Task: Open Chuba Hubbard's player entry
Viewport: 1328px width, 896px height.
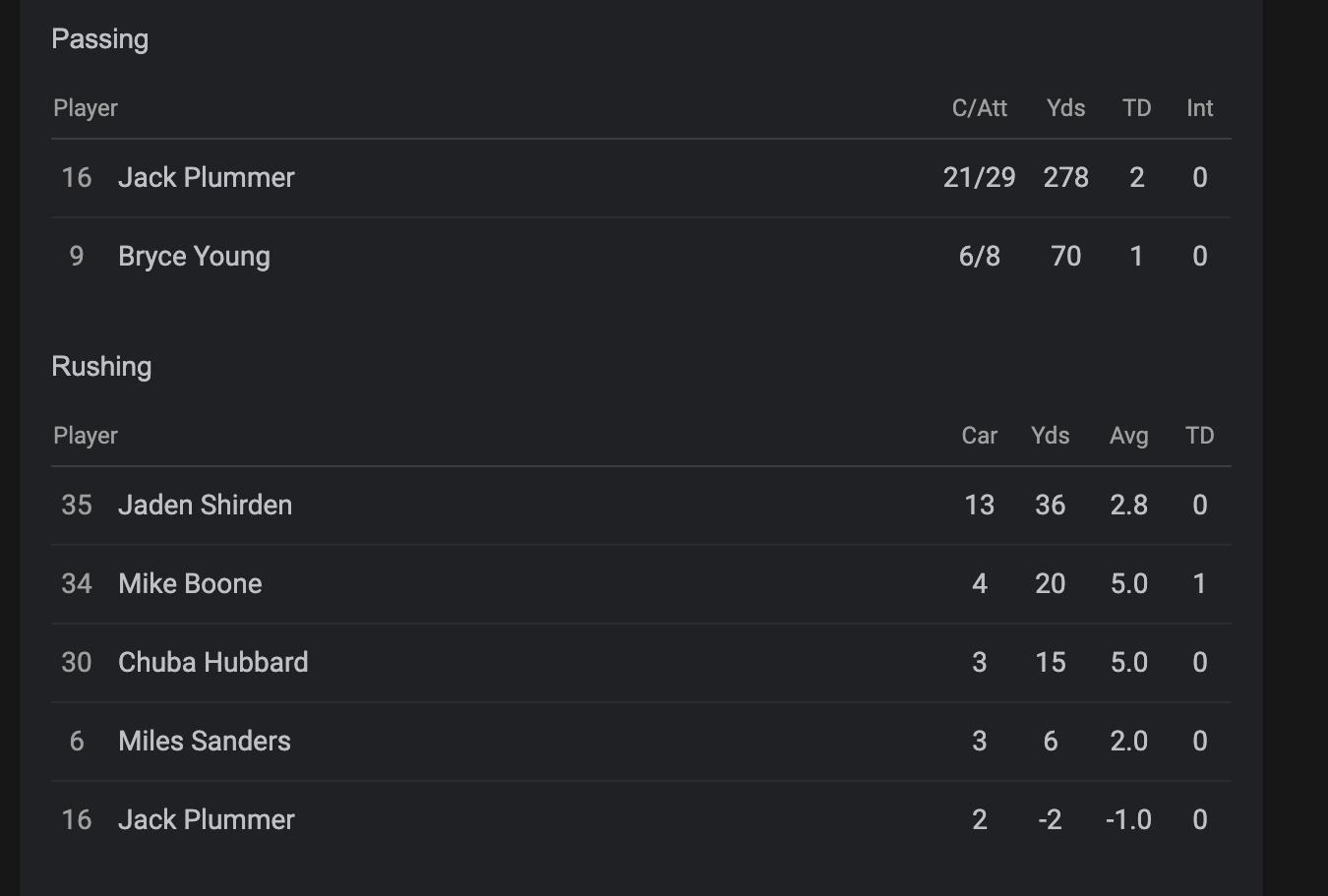Action: click(213, 663)
